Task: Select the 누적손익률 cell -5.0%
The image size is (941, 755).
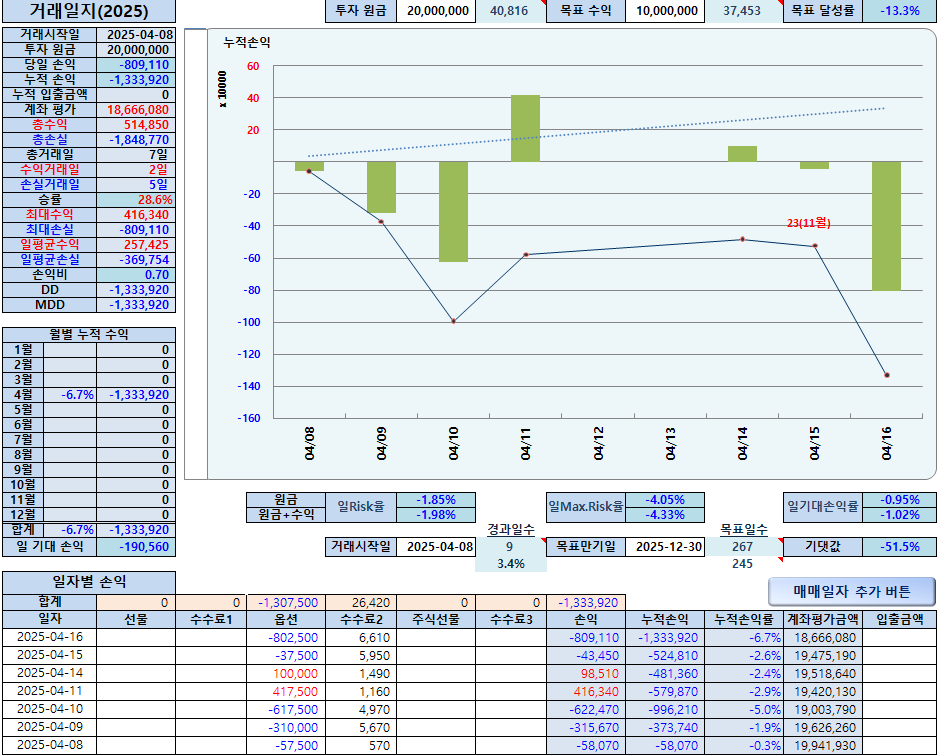Action: pos(744,709)
